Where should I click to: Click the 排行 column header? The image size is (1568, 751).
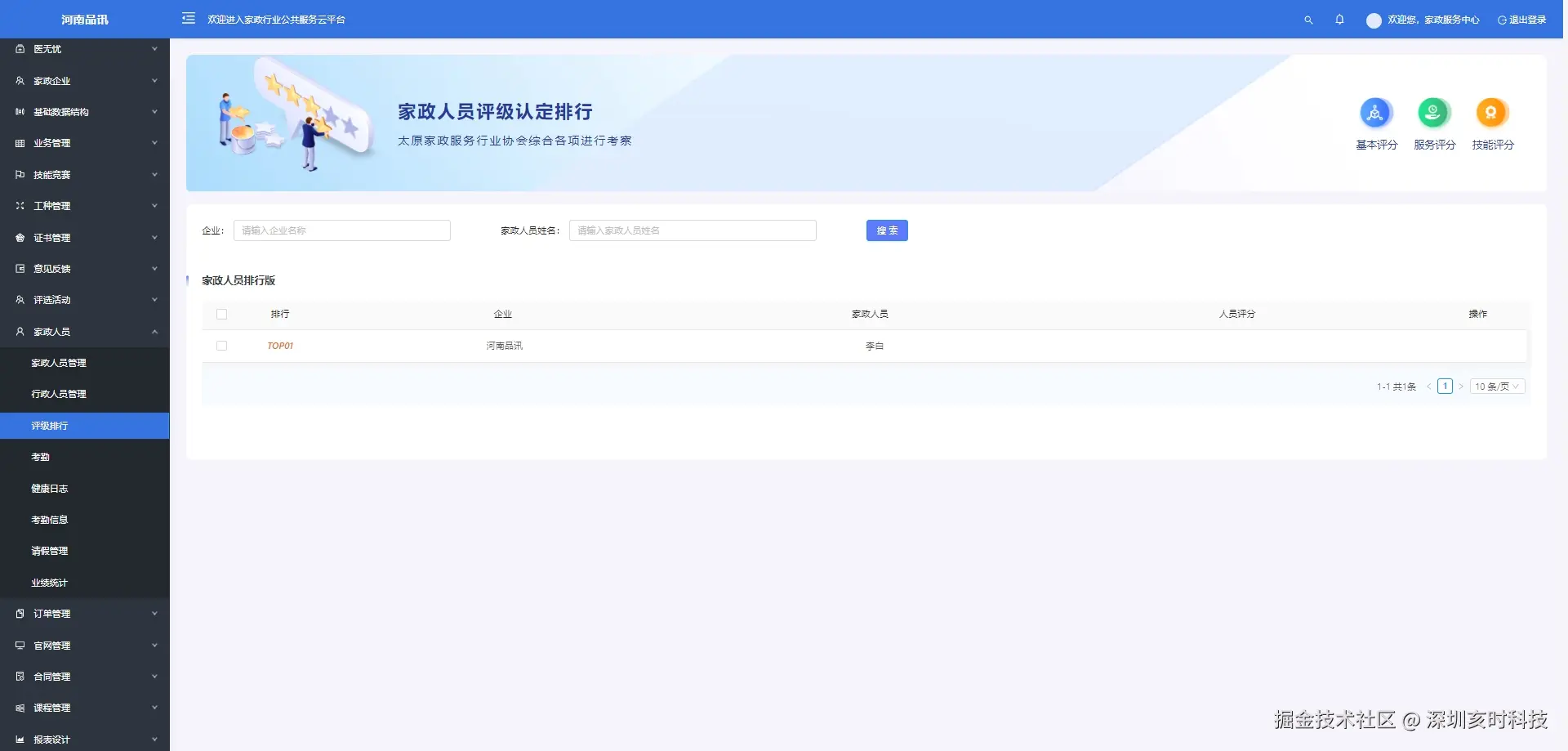coord(280,314)
